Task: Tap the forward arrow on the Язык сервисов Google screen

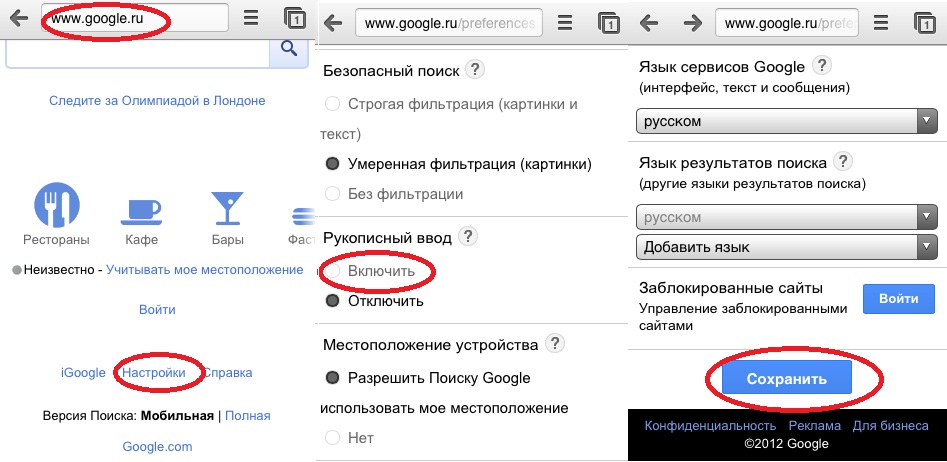Action: [x=693, y=24]
